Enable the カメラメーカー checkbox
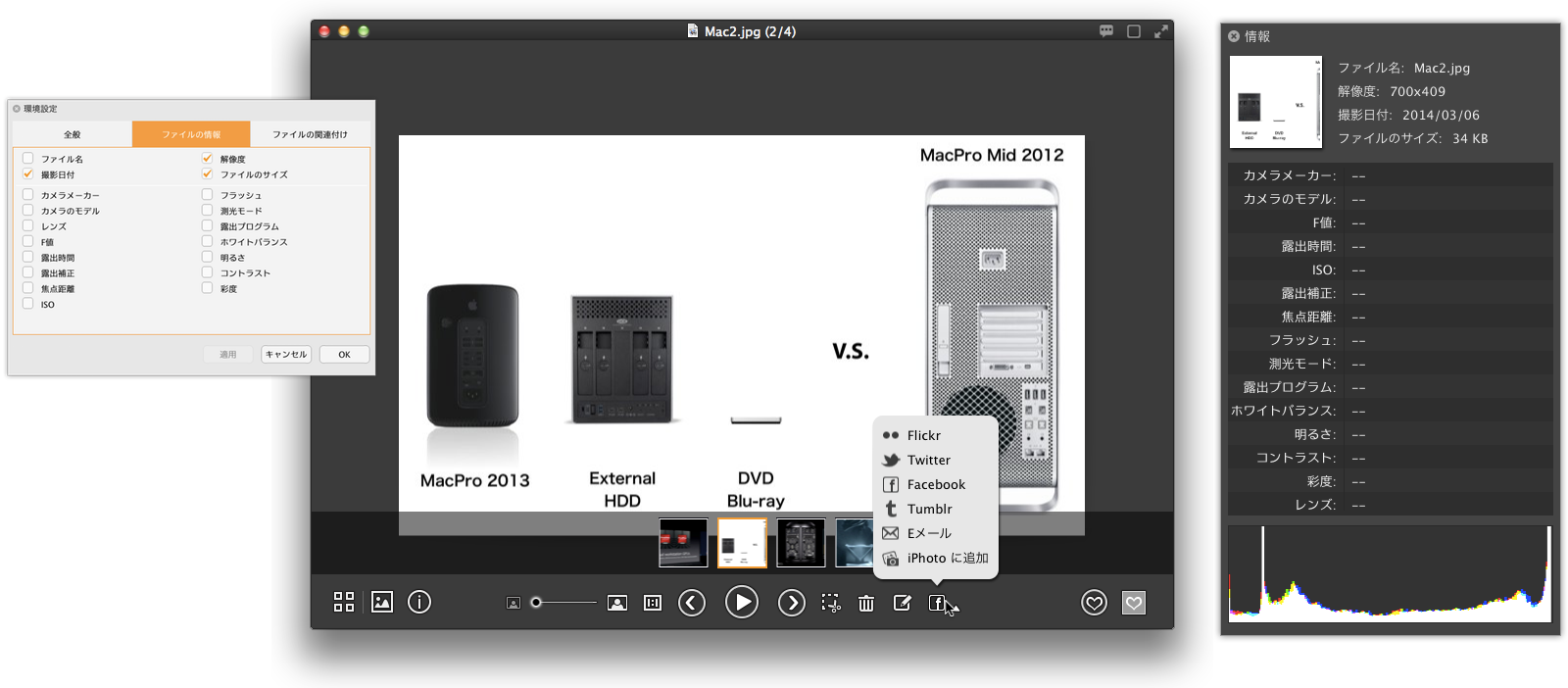 [x=28, y=194]
